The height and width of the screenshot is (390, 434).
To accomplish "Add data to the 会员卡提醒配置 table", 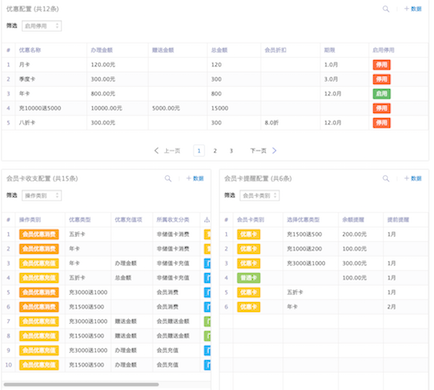I will click(413, 179).
